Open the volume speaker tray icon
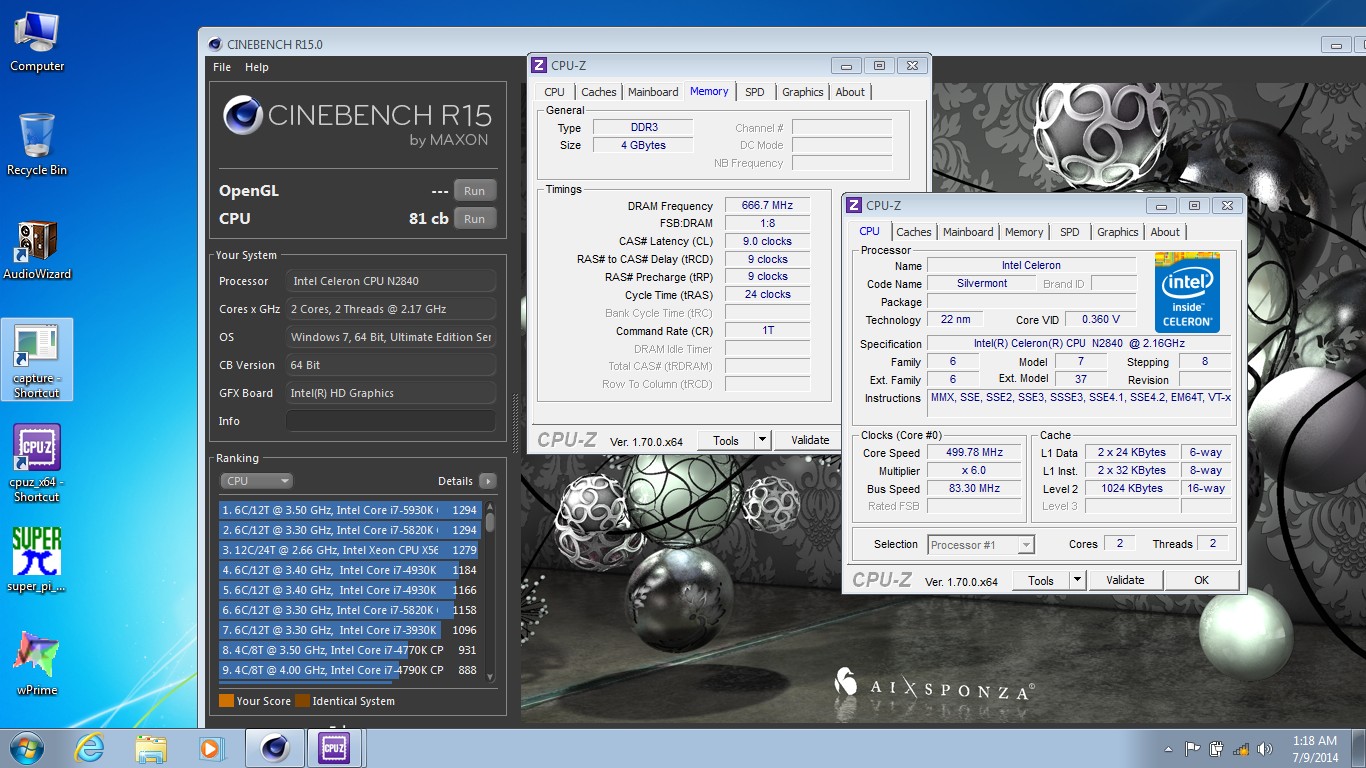Viewport: 1366px width, 768px height. pos(1265,749)
